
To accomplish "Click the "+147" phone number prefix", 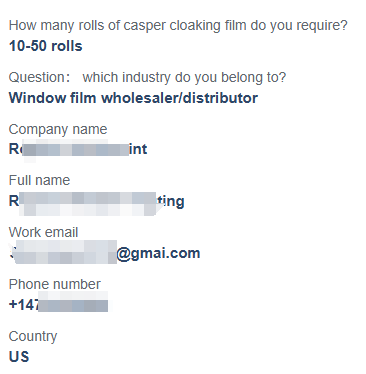I will (x=24, y=305).
